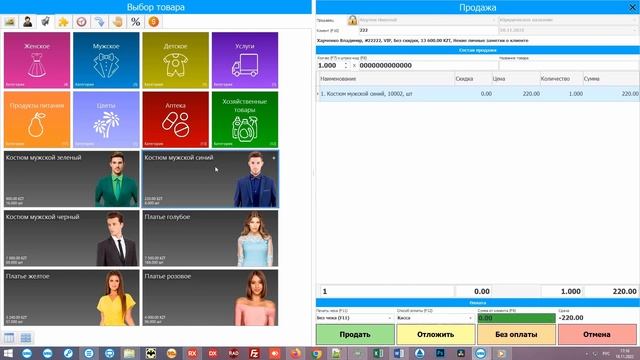Open the sale date dropdown

pos(568,30)
